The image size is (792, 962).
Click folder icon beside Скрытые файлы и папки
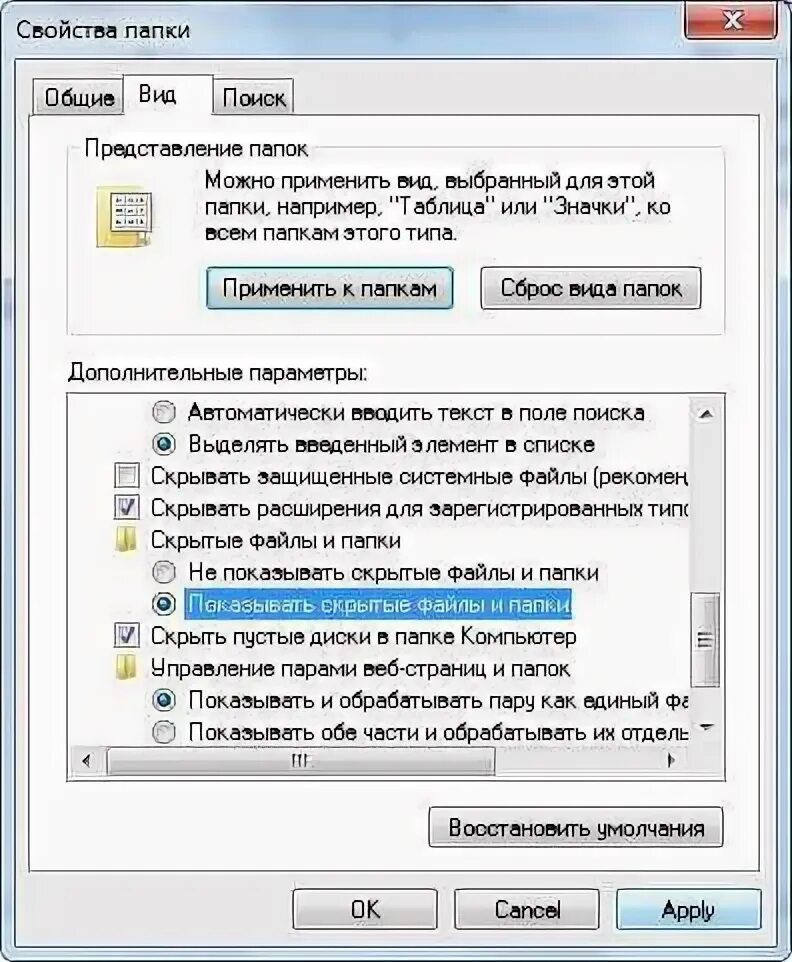pos(126,541)
